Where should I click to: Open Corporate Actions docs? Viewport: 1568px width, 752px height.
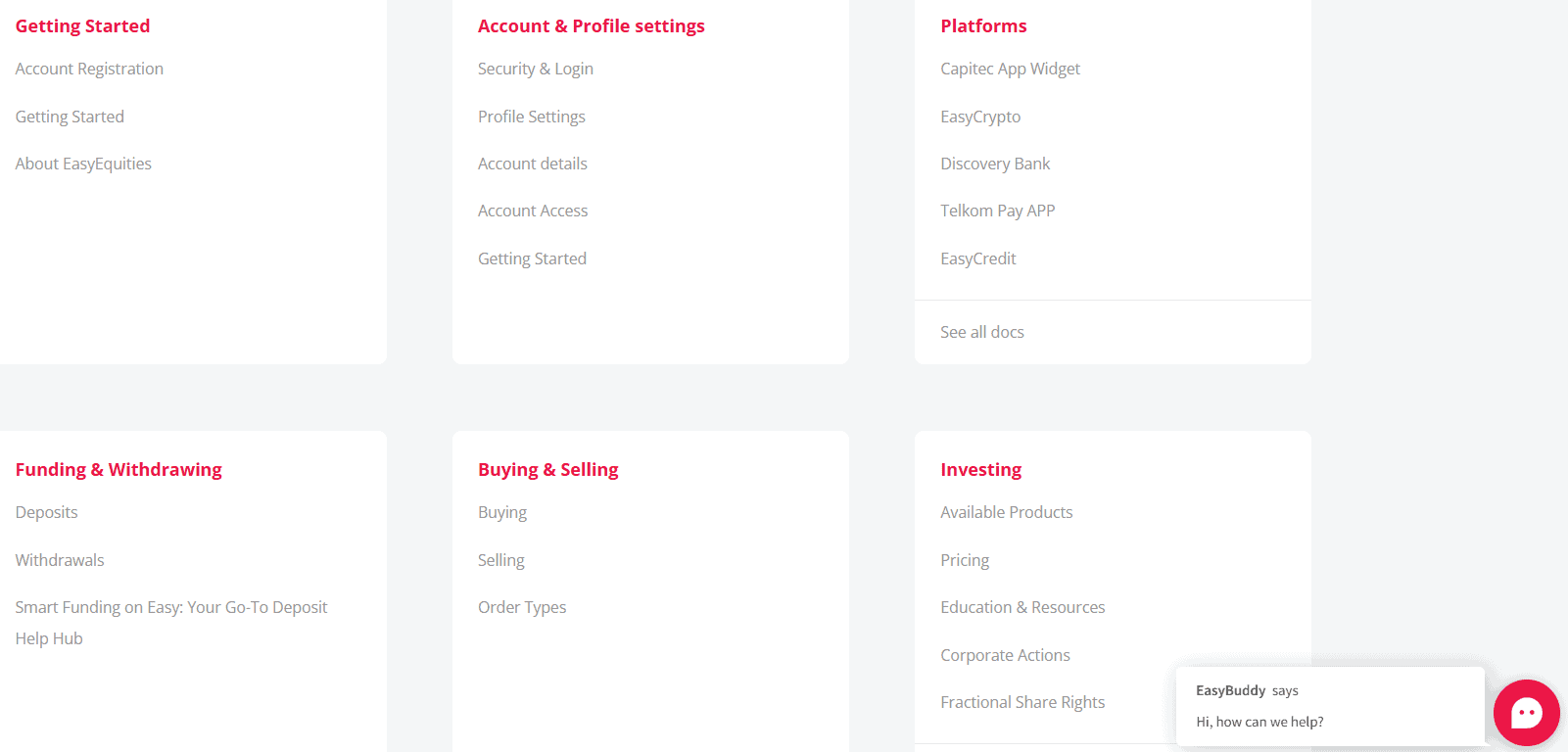(x=1005, y=655)
